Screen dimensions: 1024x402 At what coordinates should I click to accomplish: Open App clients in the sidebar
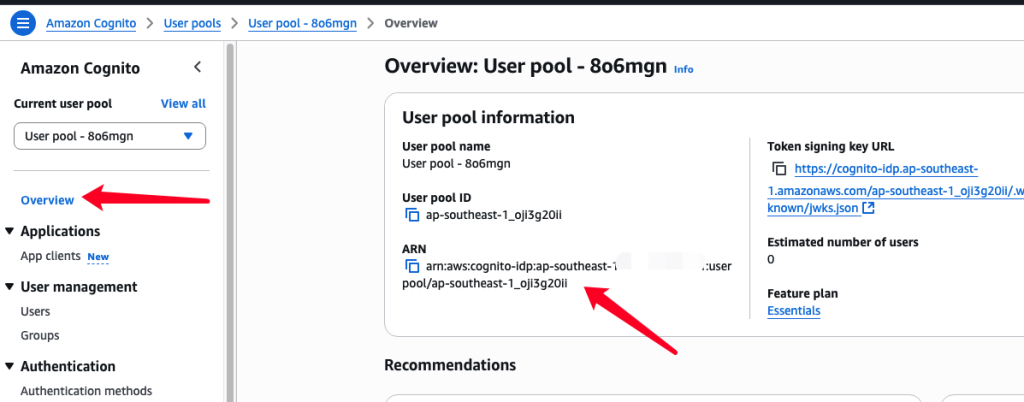[50, 256]
